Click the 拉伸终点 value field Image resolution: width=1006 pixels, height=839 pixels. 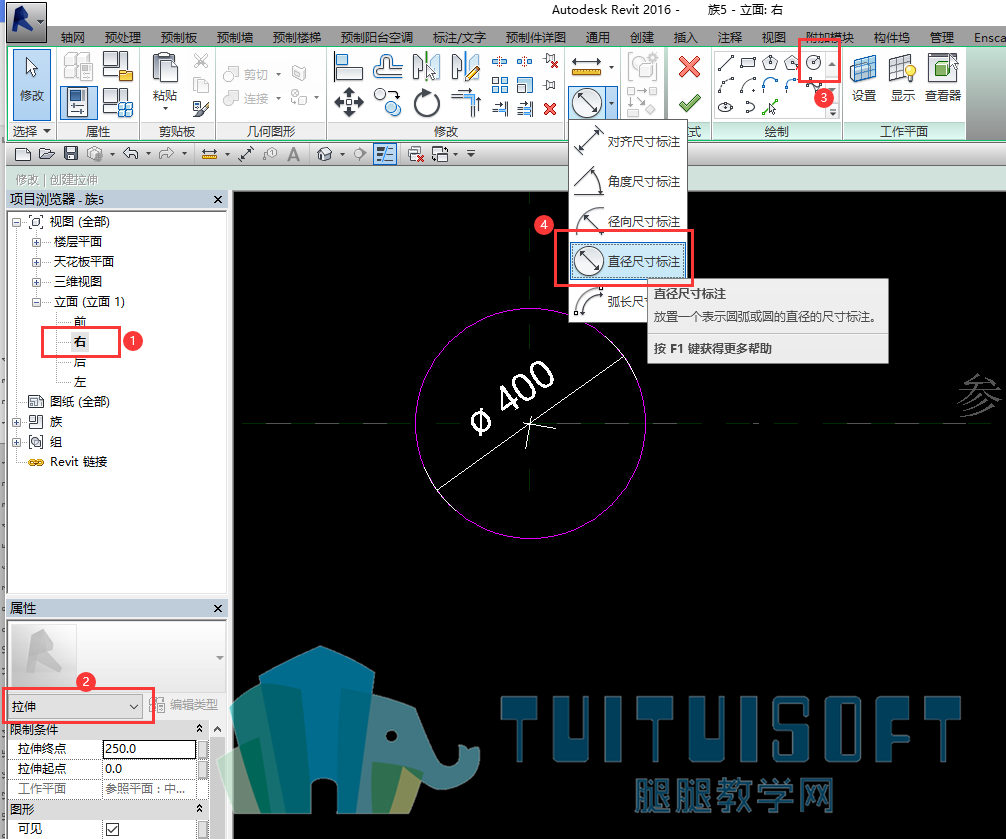coord(149,749)
